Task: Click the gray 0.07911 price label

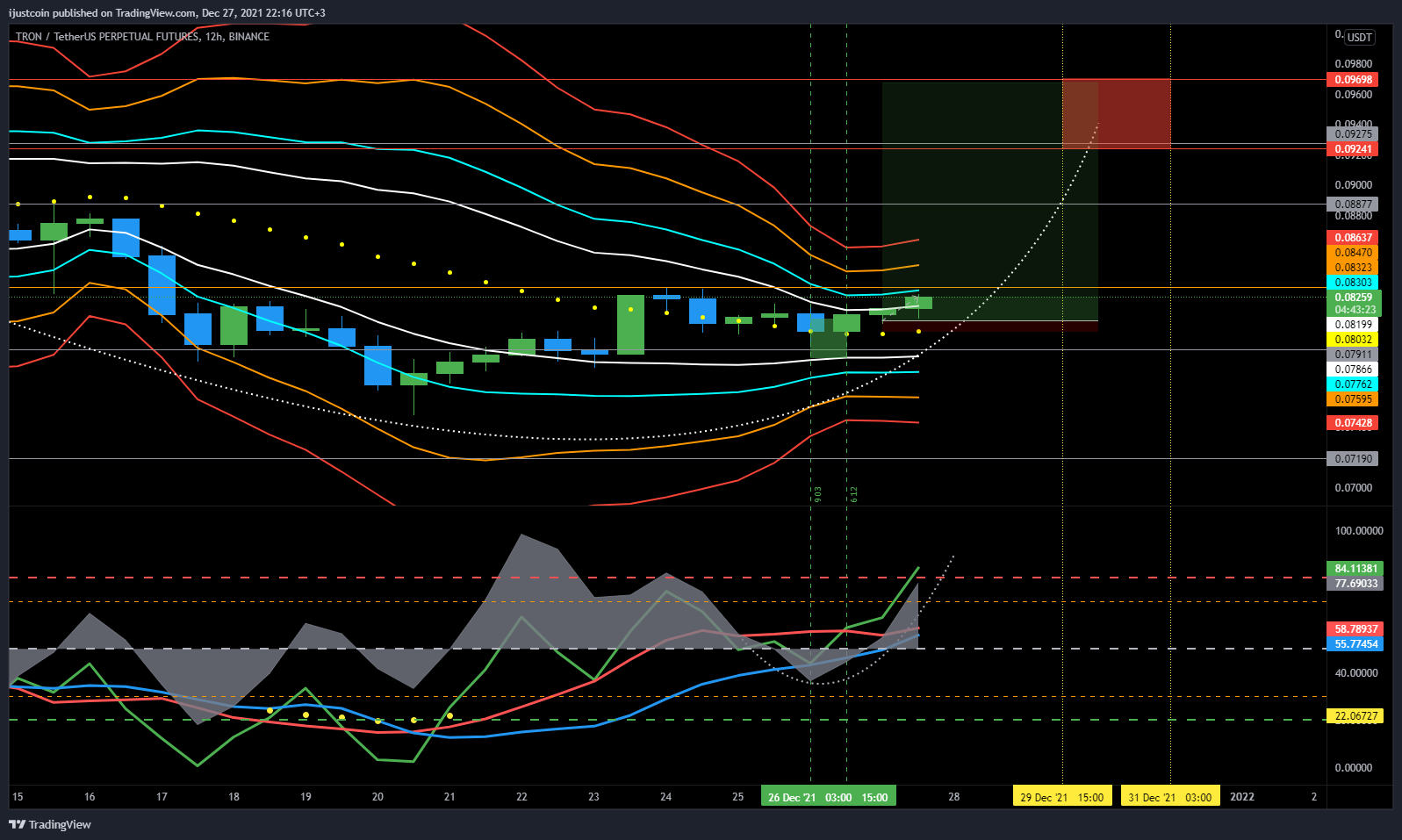Action: 1353,355
